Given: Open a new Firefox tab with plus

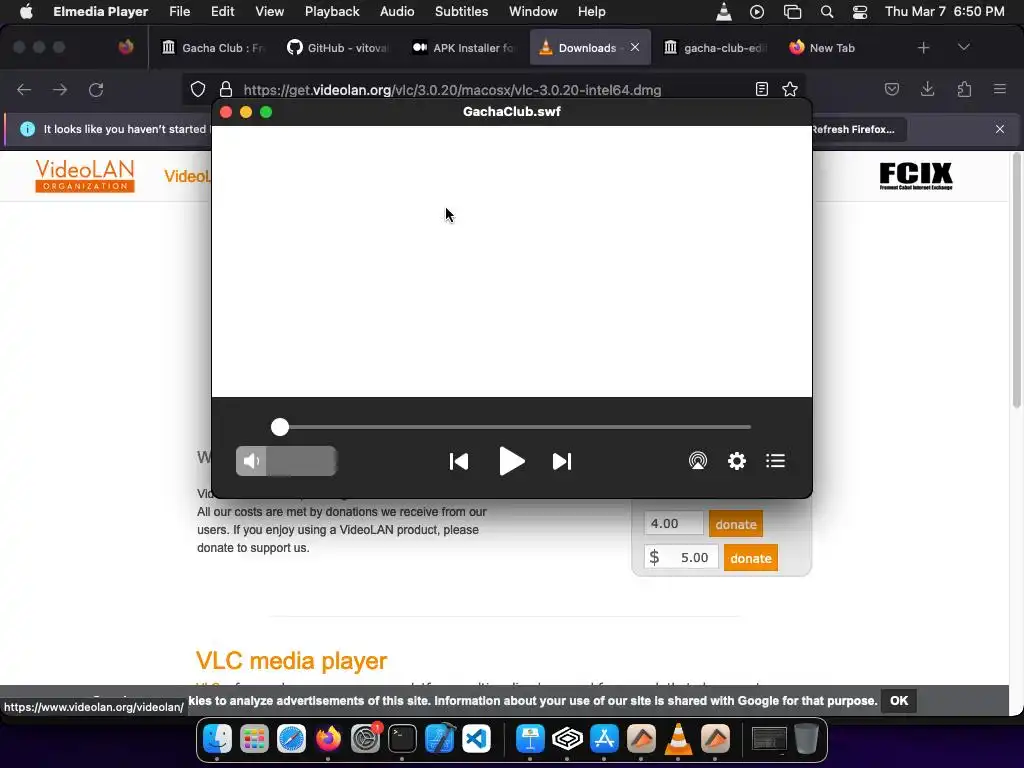Looking at the screenshot, I should pos(923,48).
